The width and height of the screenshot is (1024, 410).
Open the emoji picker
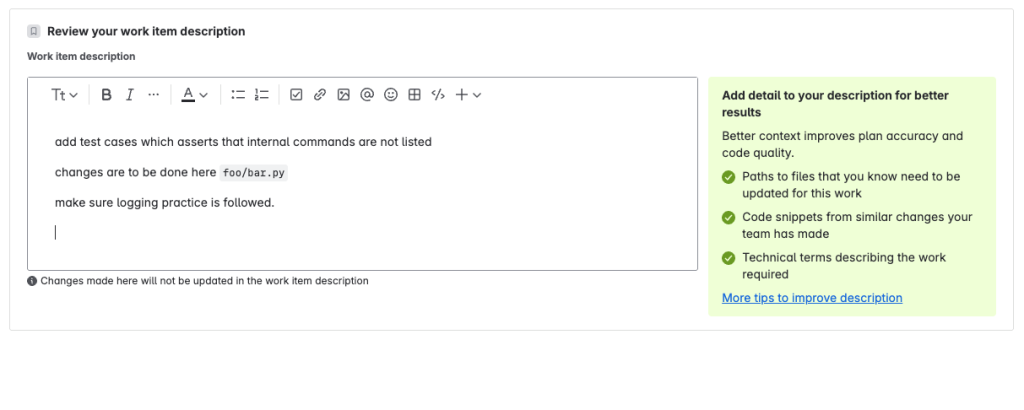[x=391, y=95]
